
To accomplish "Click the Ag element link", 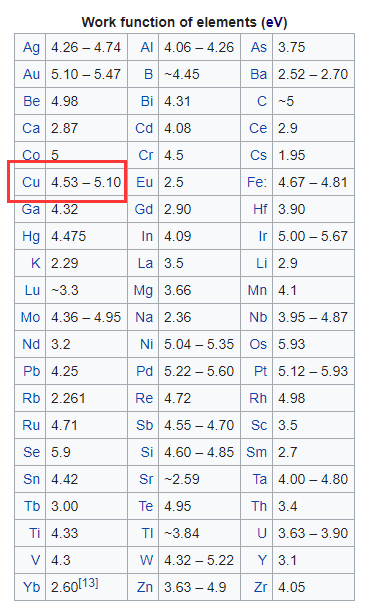I will [x=31, y=48].
